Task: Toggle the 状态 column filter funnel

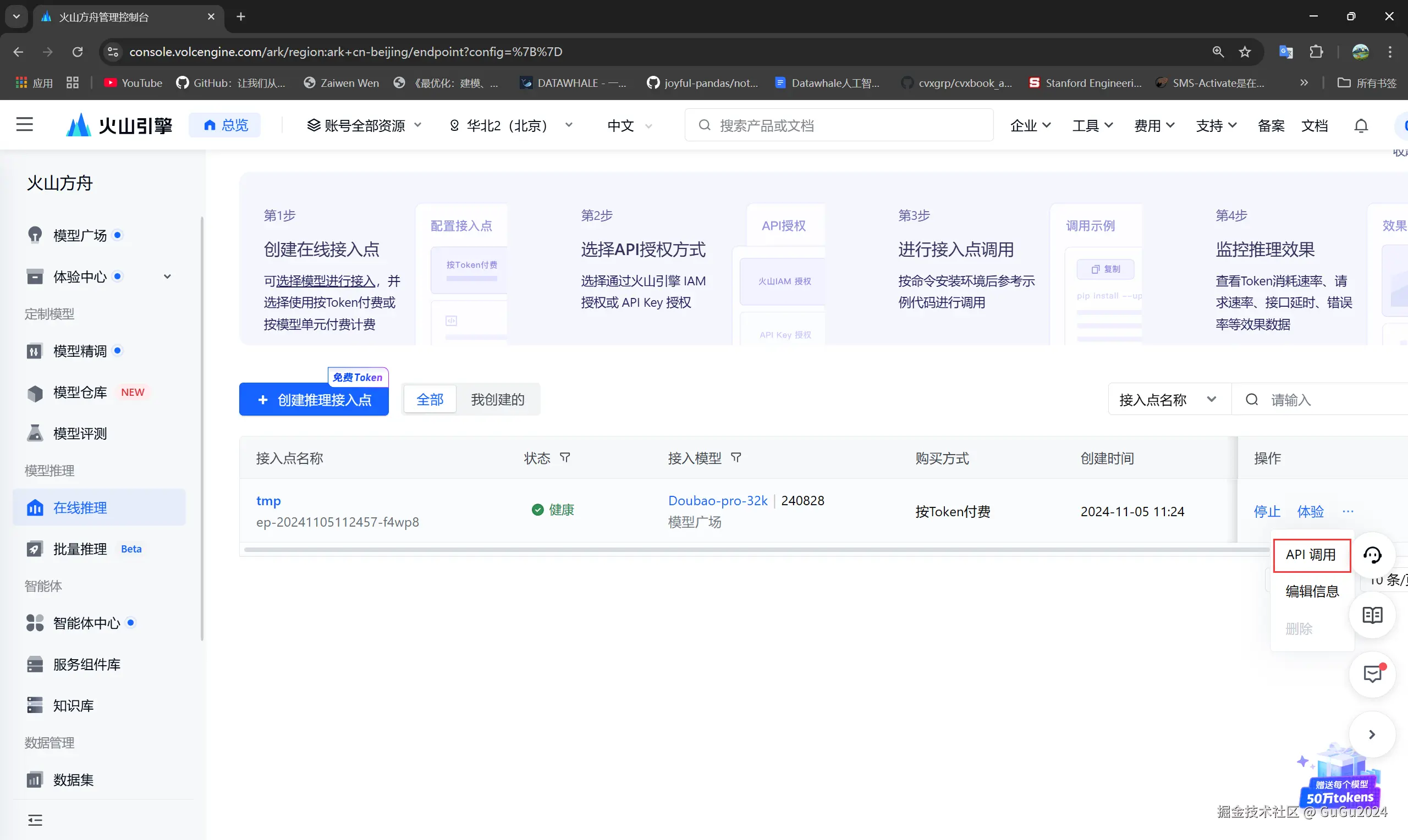Action: tap(565, 457)
